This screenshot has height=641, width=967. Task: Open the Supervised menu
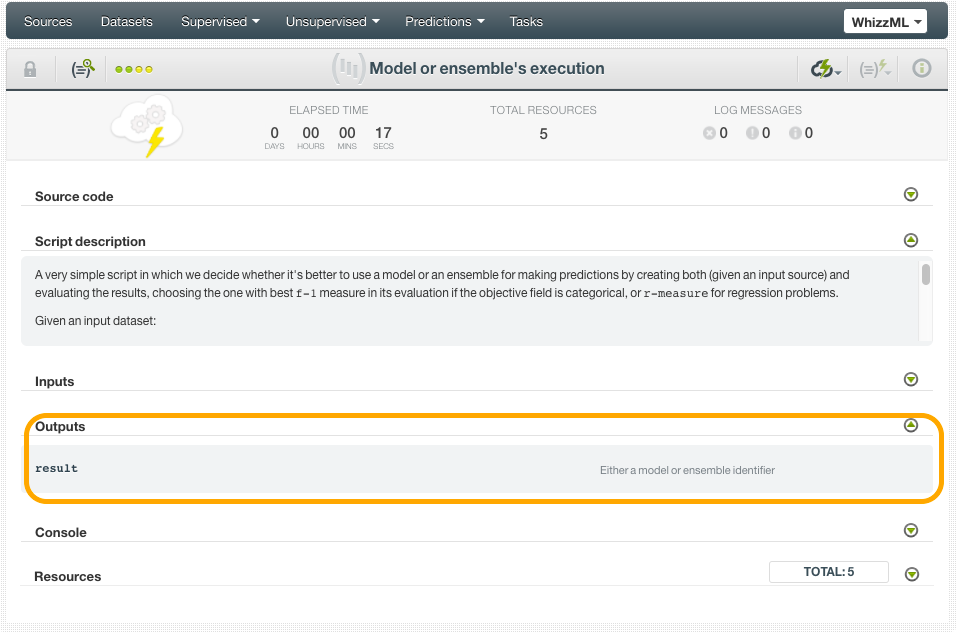pyautogui.click(x=219, y=21)
